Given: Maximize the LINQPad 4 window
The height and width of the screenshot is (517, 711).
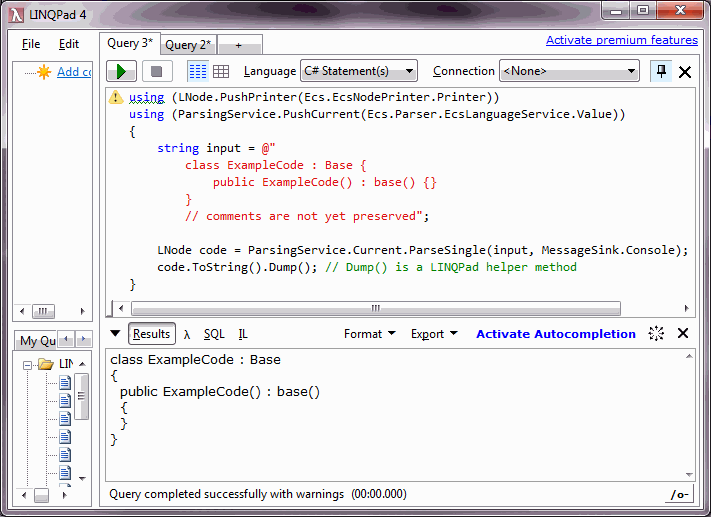Looking at the screenshot, I should click(643, 11).
